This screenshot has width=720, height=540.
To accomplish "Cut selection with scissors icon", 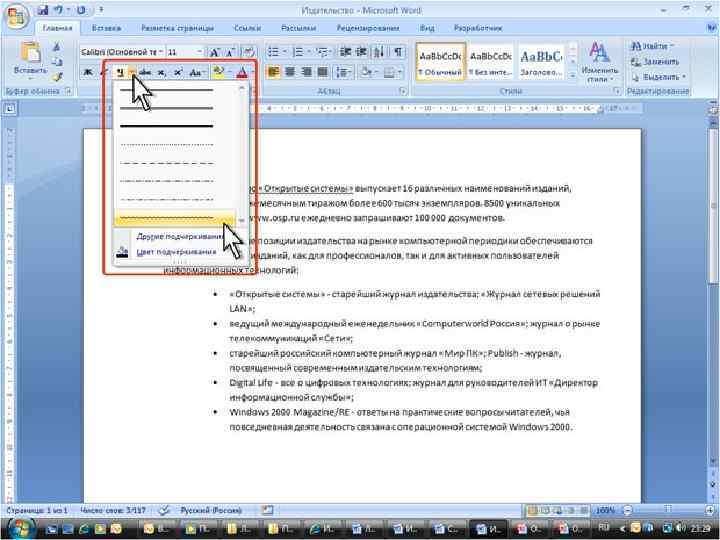I will point(56,47).
